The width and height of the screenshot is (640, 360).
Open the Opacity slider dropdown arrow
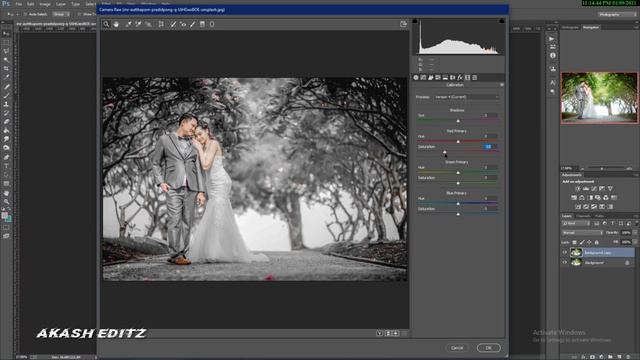click(635, 233)
